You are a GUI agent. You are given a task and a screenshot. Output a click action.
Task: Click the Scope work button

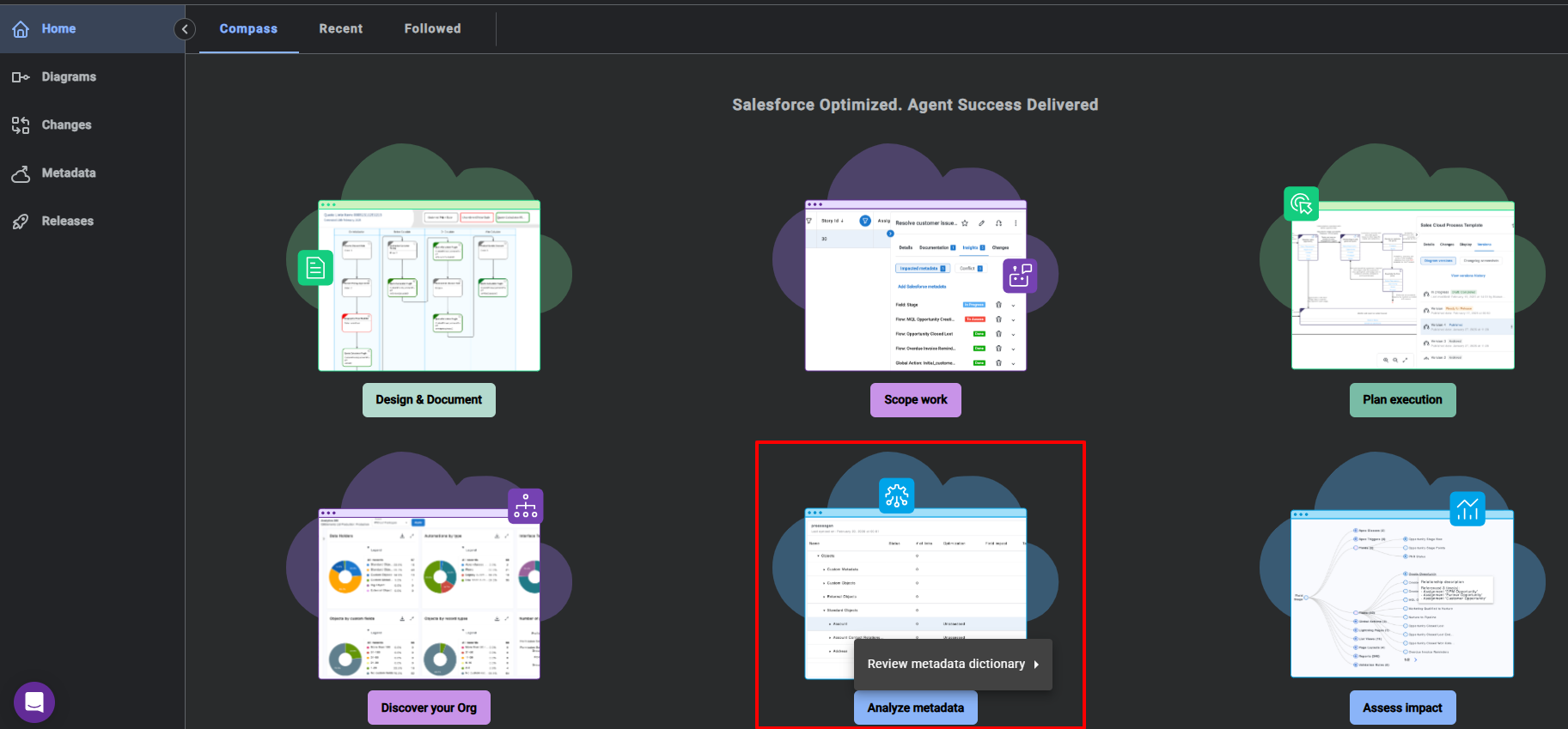pos(915,400)
